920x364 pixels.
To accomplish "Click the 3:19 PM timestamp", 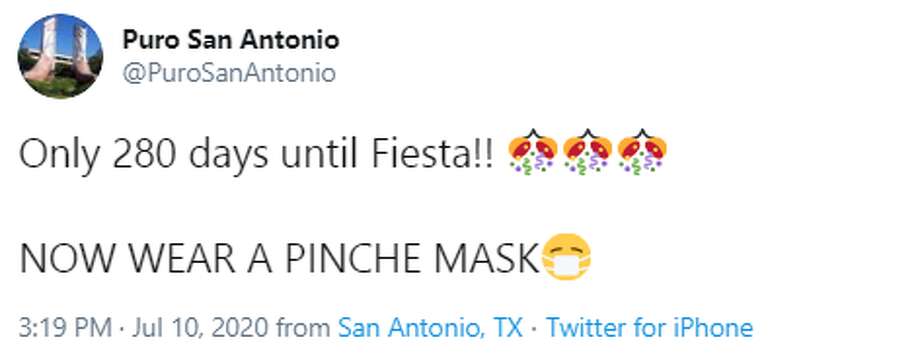I will pyautogui.click(x=65, y=327).
